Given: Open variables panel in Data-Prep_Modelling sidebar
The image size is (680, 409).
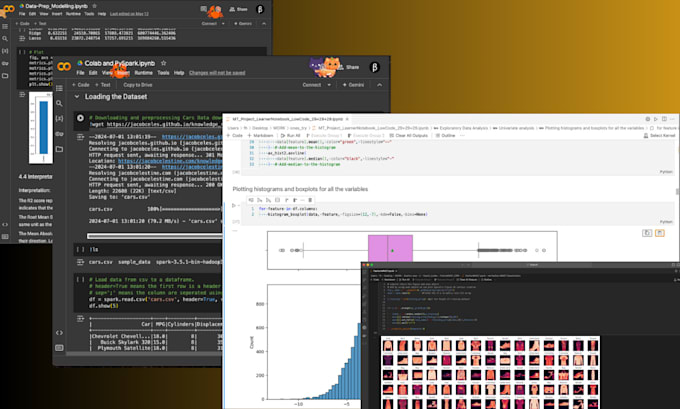Looking at the screenshot, I should pos(5,51).
